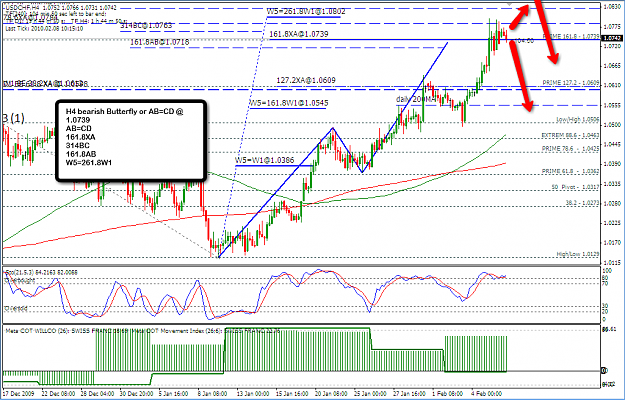Select 'PRIME 78.6 - 1.0425' level text
625x400 pixels.
(571, 148)
